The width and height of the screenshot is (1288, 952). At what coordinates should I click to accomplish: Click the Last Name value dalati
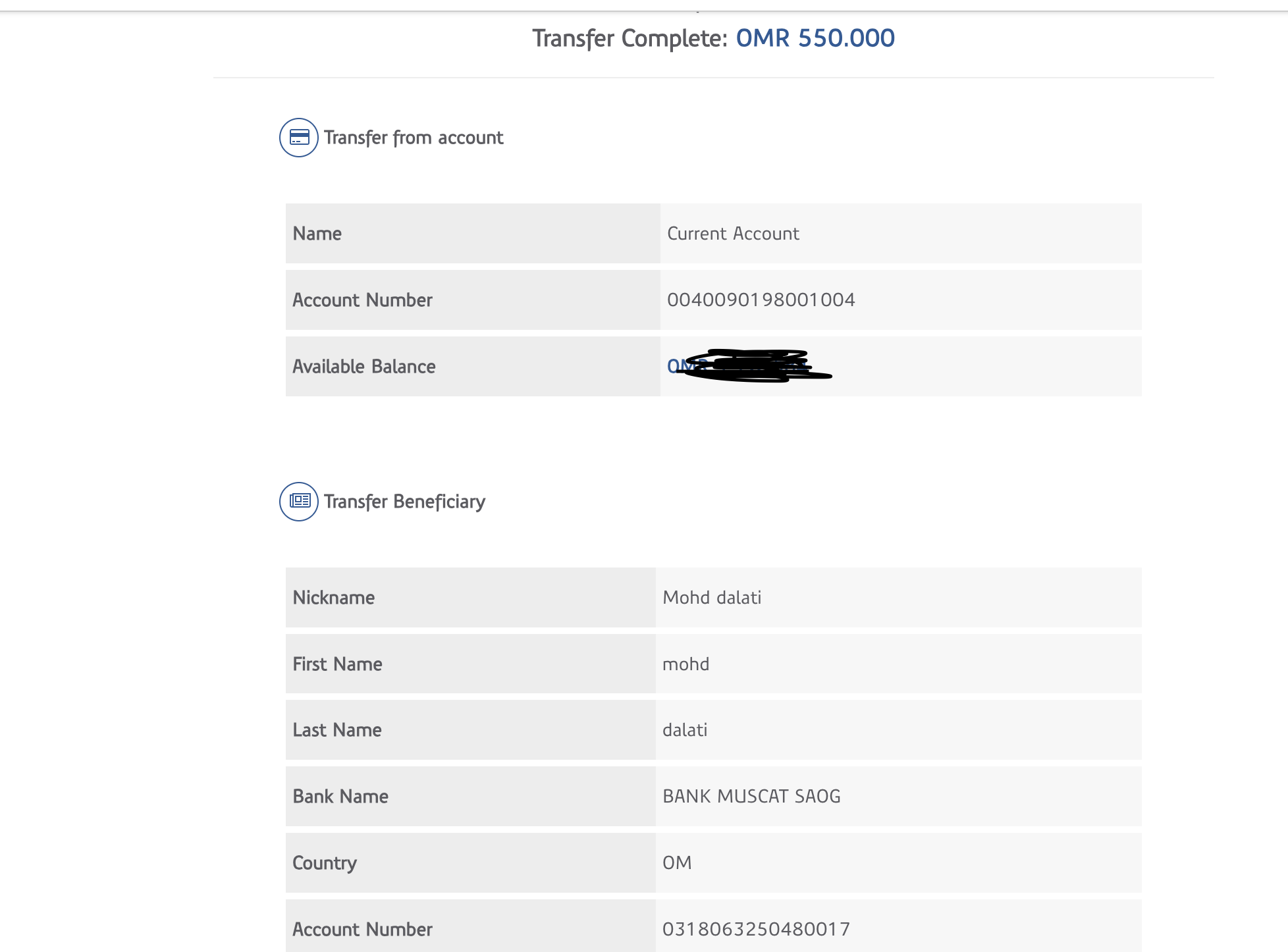tap(685, 730)
